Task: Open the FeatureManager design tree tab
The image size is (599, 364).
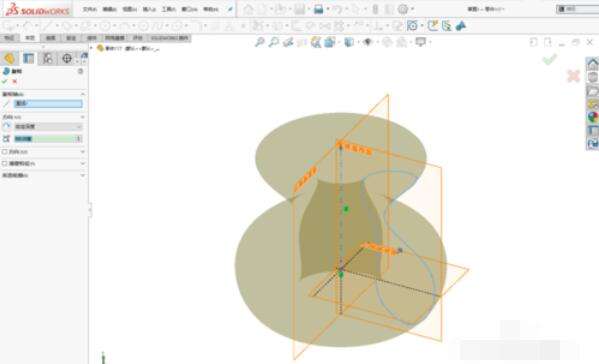Action: pyautogui.click(x=9, y=58)
